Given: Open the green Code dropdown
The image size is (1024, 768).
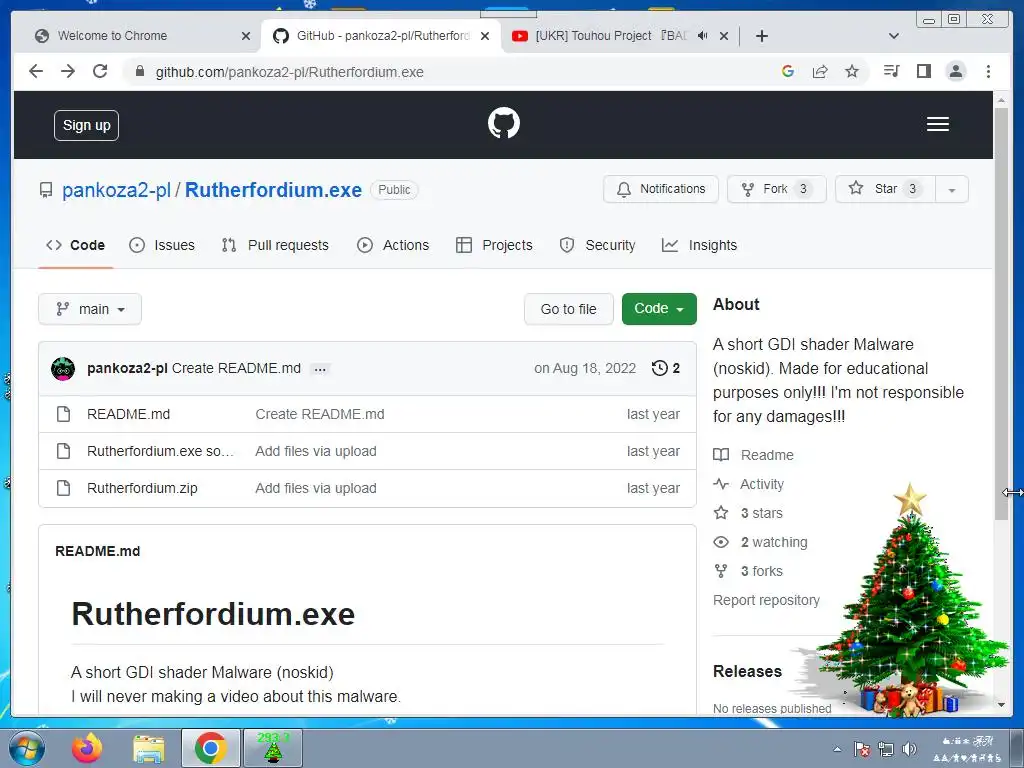Looking at the screenshot, I should [659, 308].
